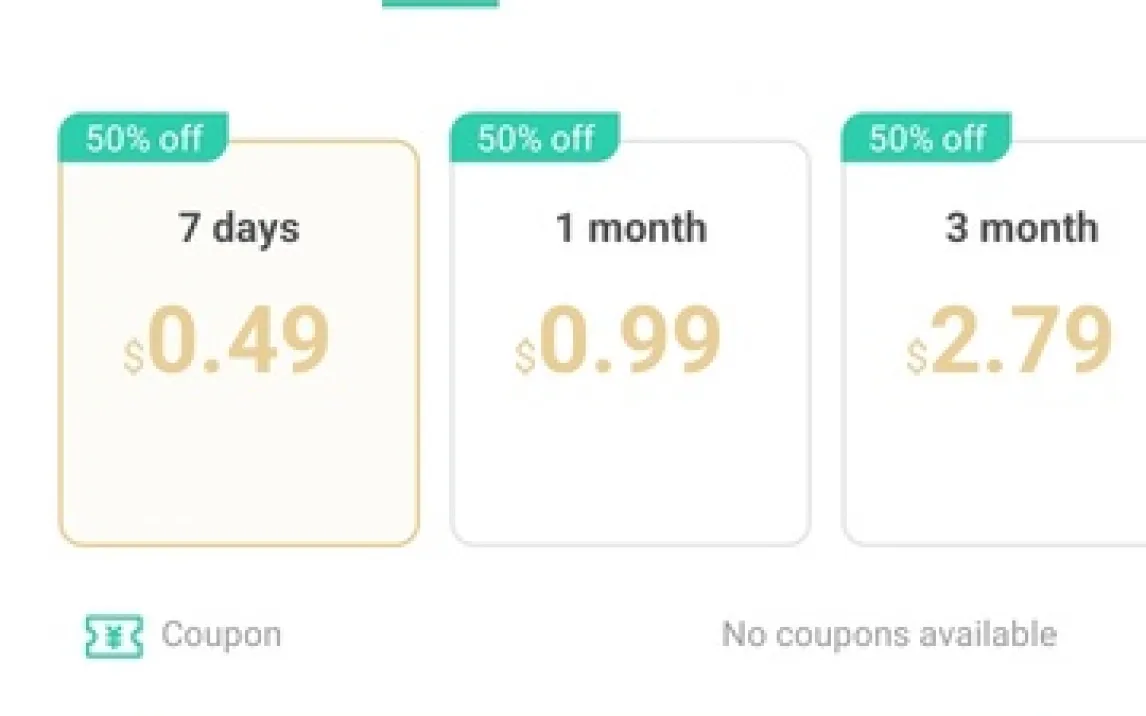Click the green active tab underline indicator
This screenshot has height=716, width=1146.
tap(440, 3)
